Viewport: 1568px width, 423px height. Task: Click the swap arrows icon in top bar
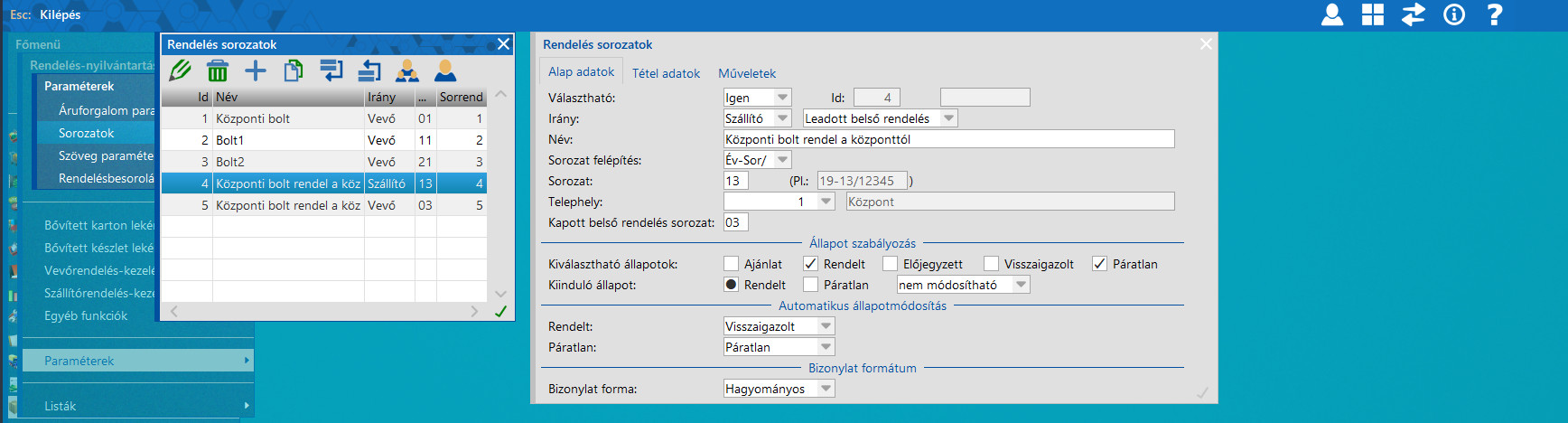point(1414,14)
